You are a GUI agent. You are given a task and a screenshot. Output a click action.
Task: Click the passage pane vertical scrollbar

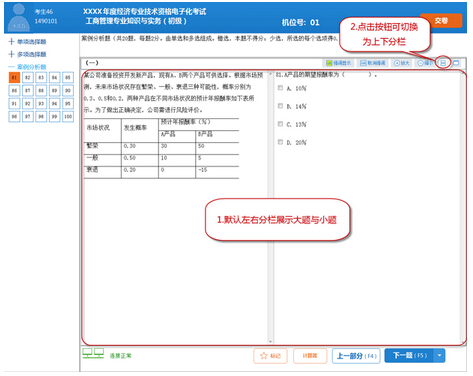tap(270, 208)
